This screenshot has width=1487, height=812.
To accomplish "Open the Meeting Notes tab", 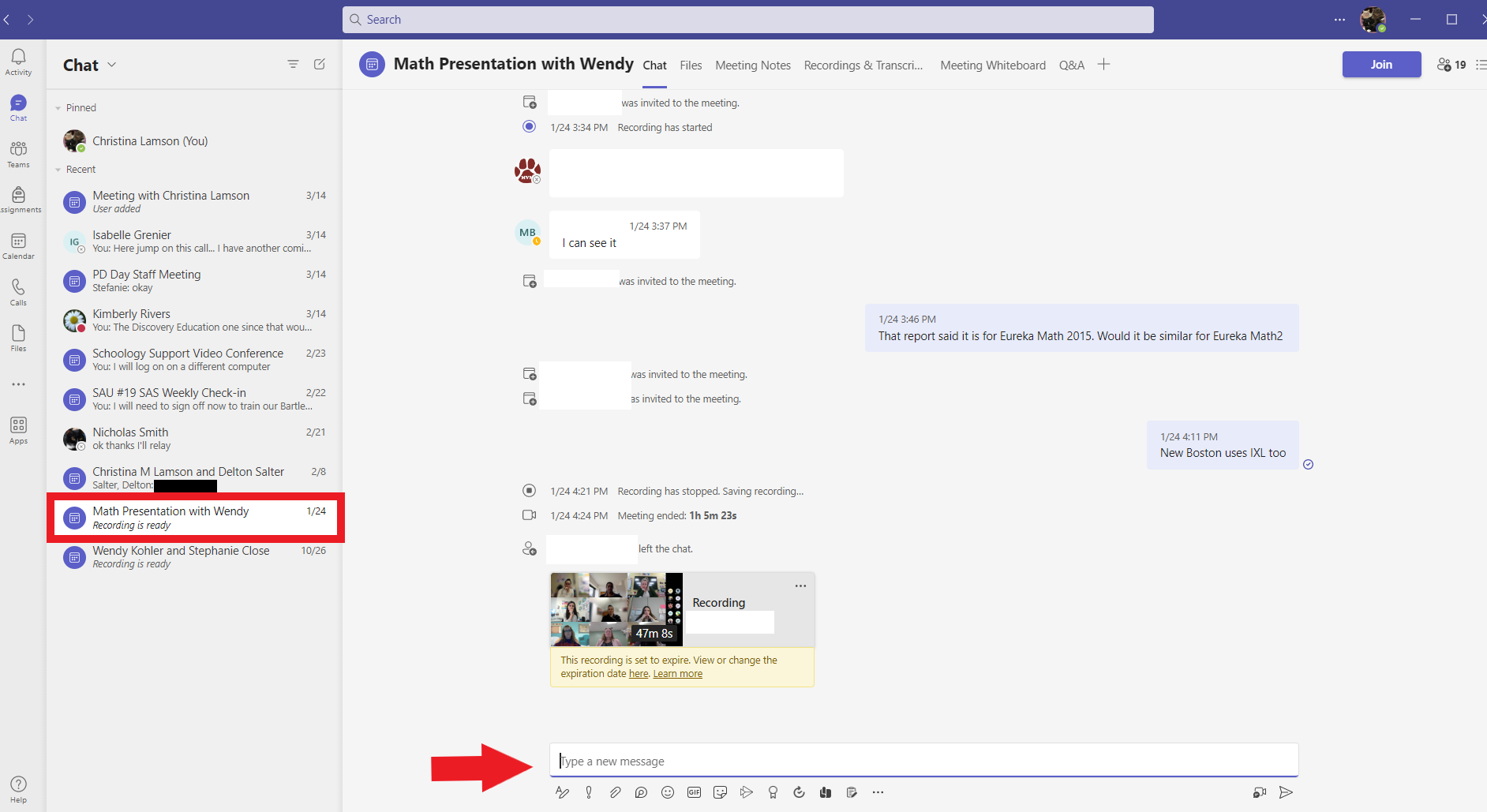I will (752, 65).
